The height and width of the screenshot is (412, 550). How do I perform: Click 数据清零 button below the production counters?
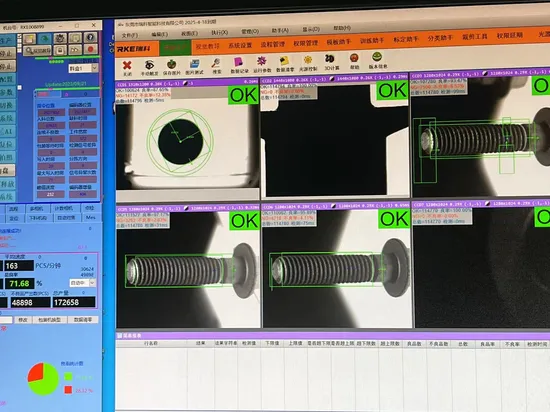83,319
